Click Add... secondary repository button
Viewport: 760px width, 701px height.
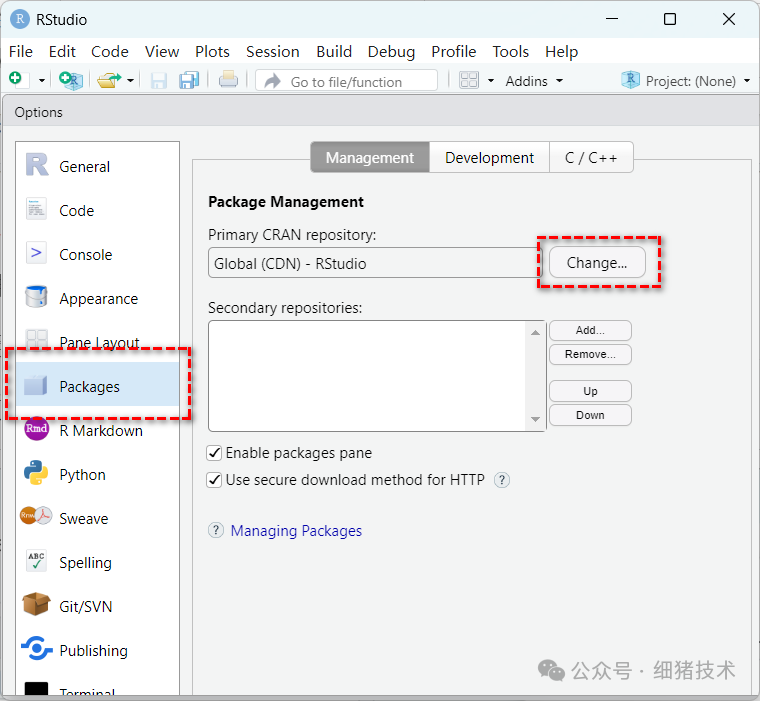coord(590,330)
